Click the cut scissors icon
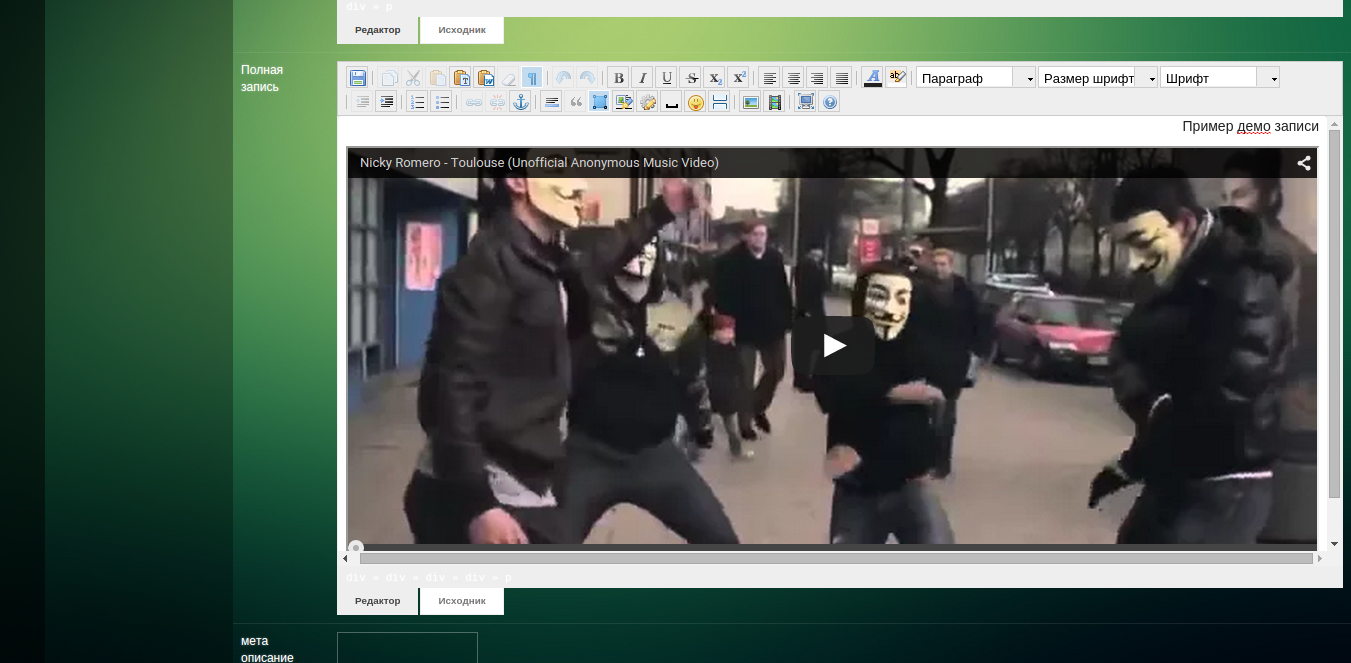 click(x=413, y=78)
